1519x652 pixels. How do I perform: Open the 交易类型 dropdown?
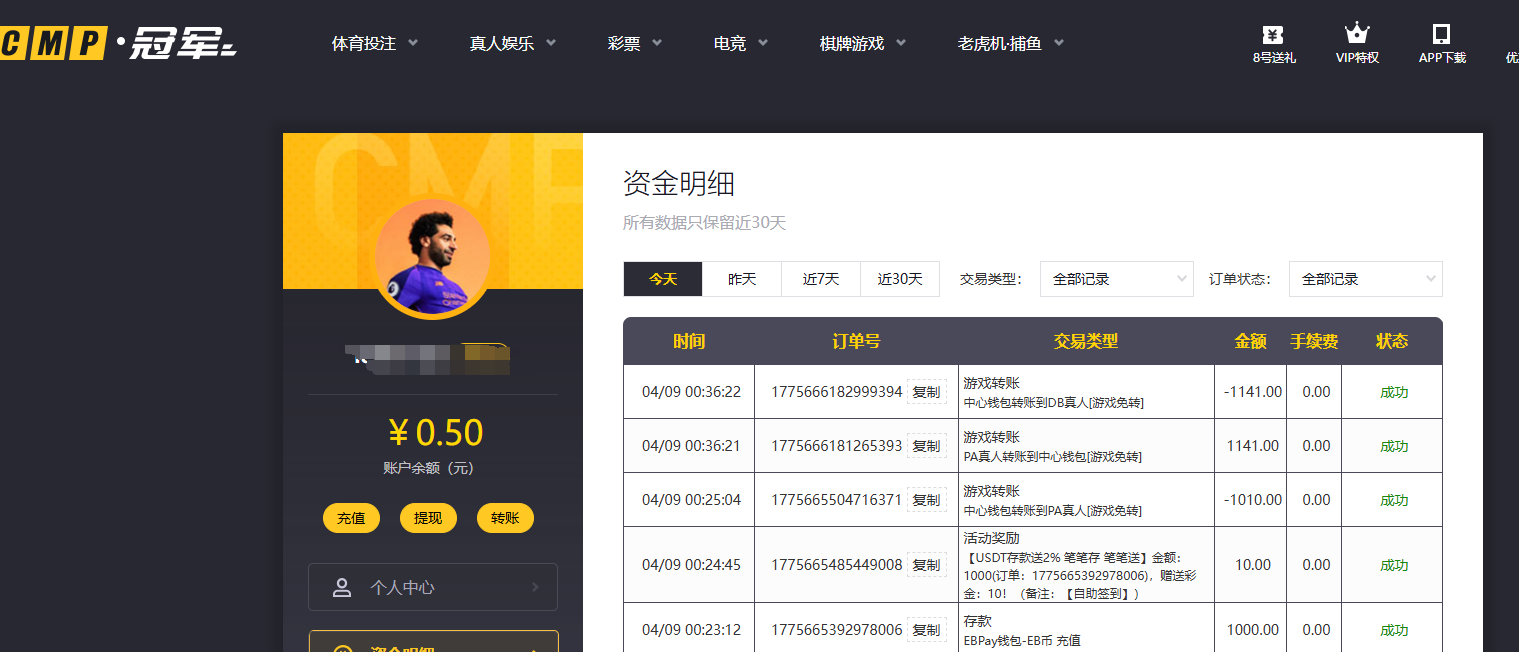coord(1116,280)
